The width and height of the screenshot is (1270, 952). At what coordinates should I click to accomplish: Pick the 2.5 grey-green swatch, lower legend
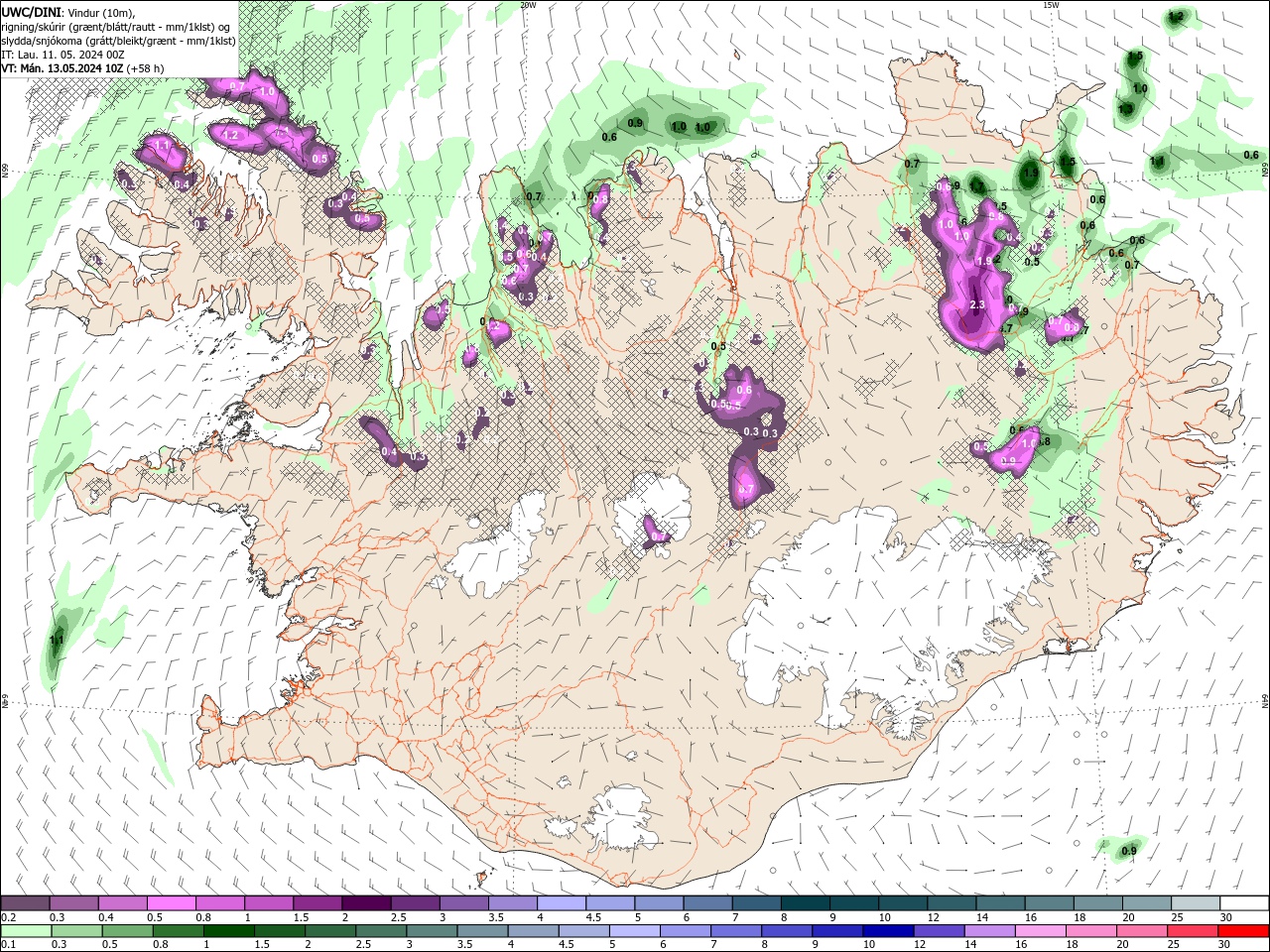(380, 930)
